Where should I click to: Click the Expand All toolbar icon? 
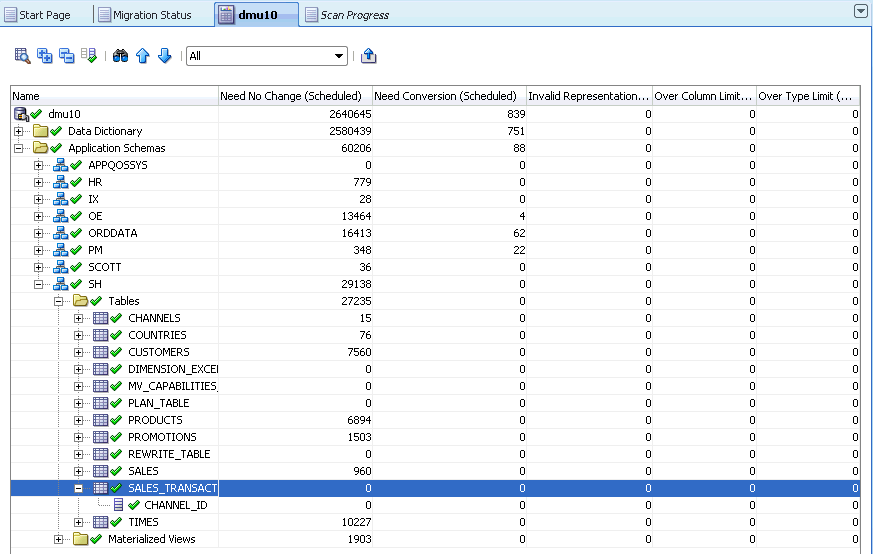[45, 56]
